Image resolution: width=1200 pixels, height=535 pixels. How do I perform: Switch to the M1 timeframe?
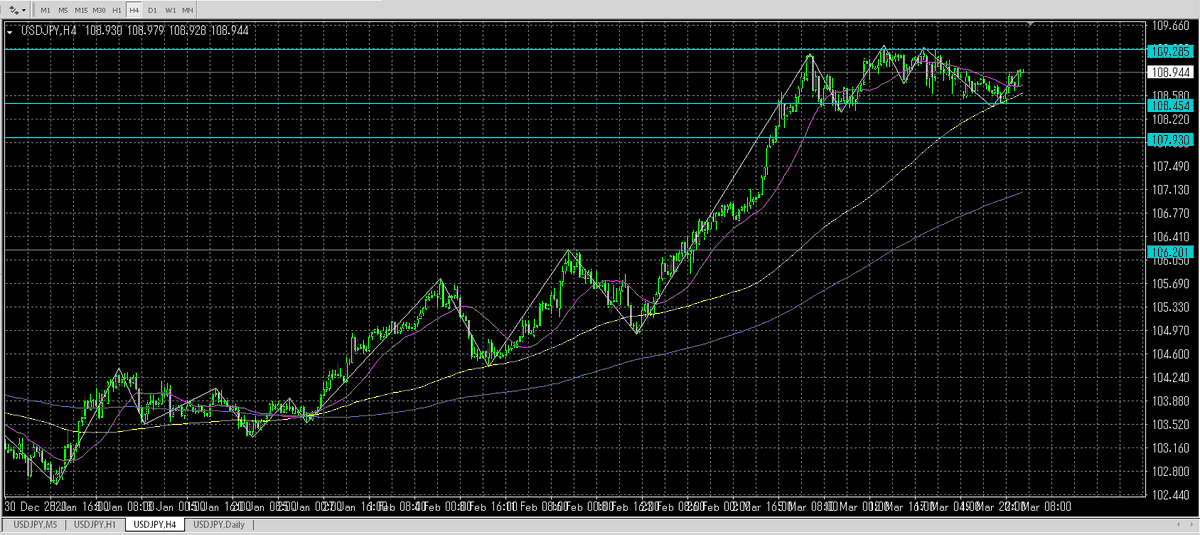point(46,9)
